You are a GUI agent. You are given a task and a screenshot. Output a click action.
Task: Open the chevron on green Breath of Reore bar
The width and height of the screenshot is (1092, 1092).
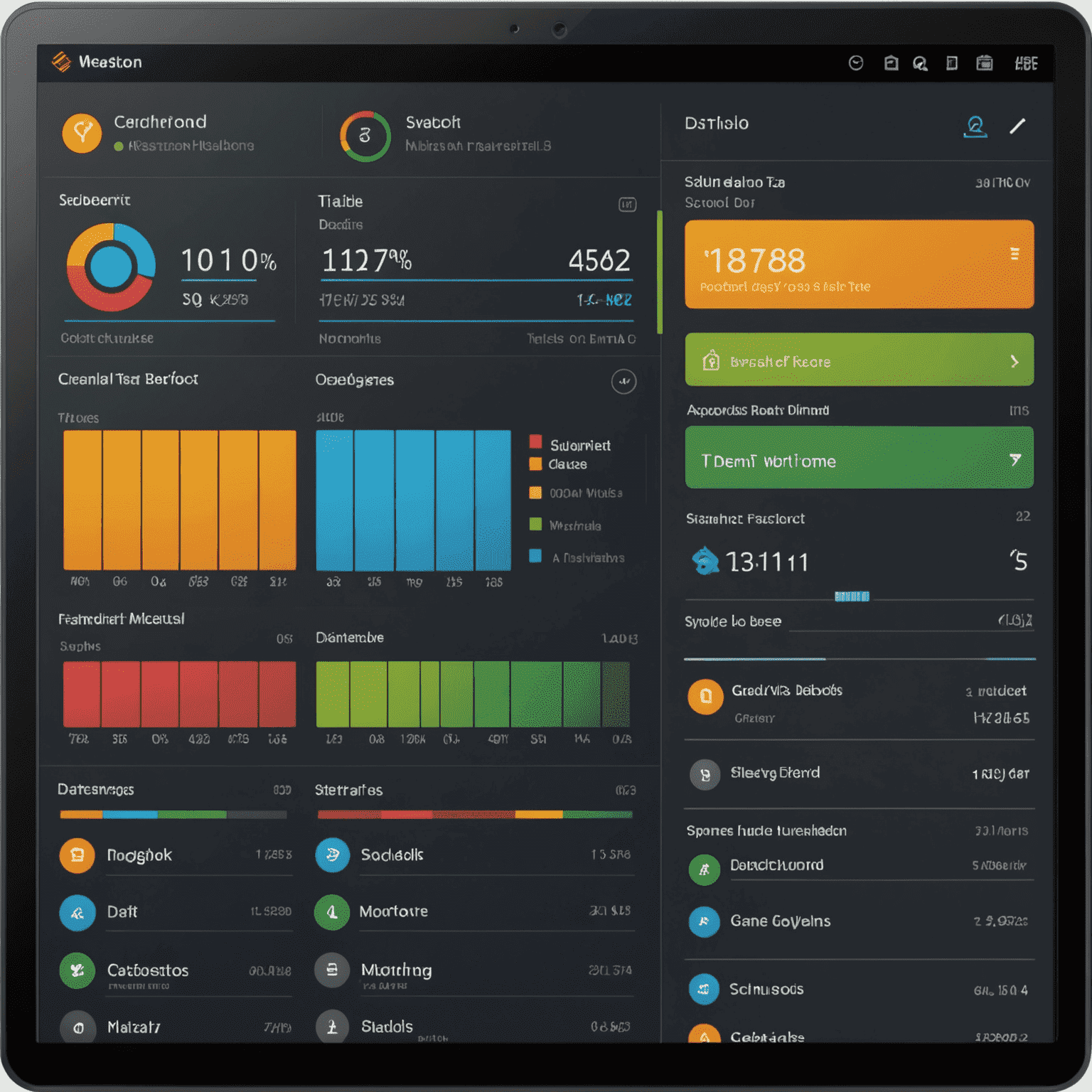1015,361
